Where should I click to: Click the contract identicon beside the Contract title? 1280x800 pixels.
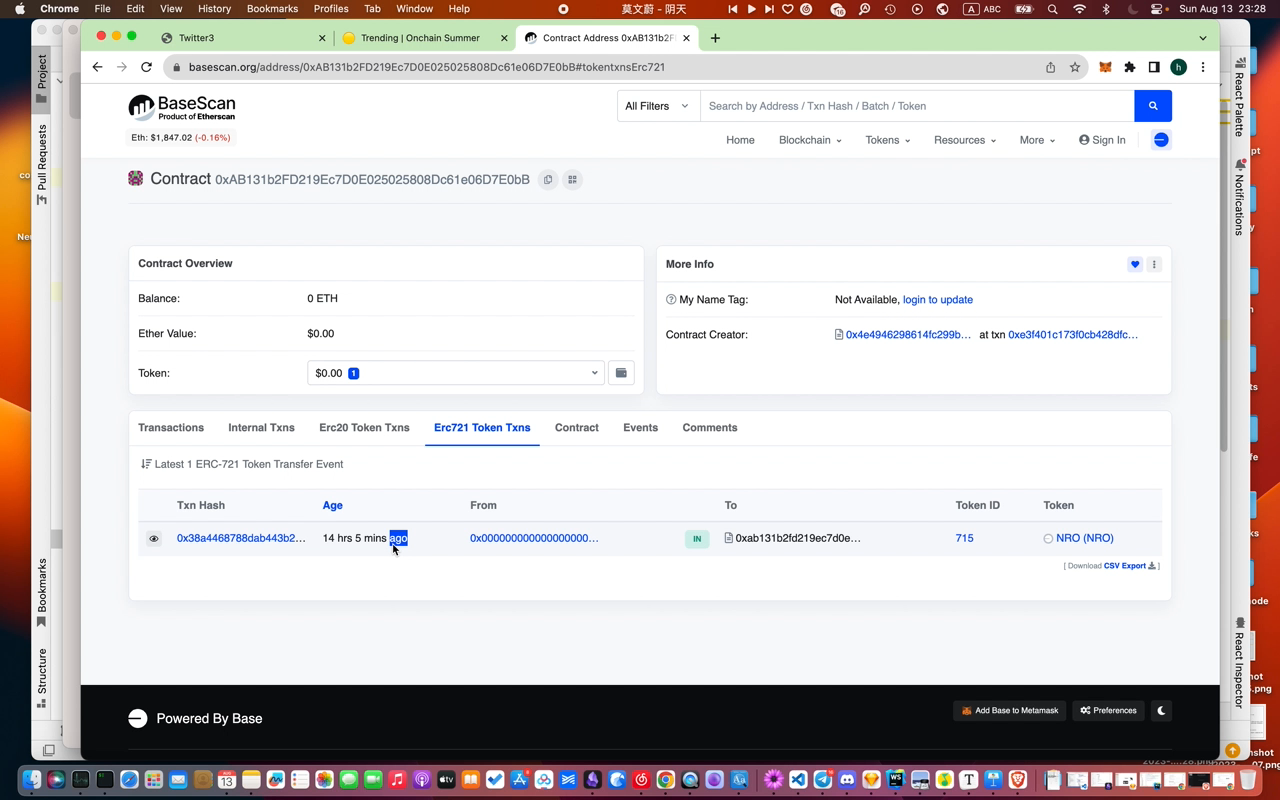136,179
